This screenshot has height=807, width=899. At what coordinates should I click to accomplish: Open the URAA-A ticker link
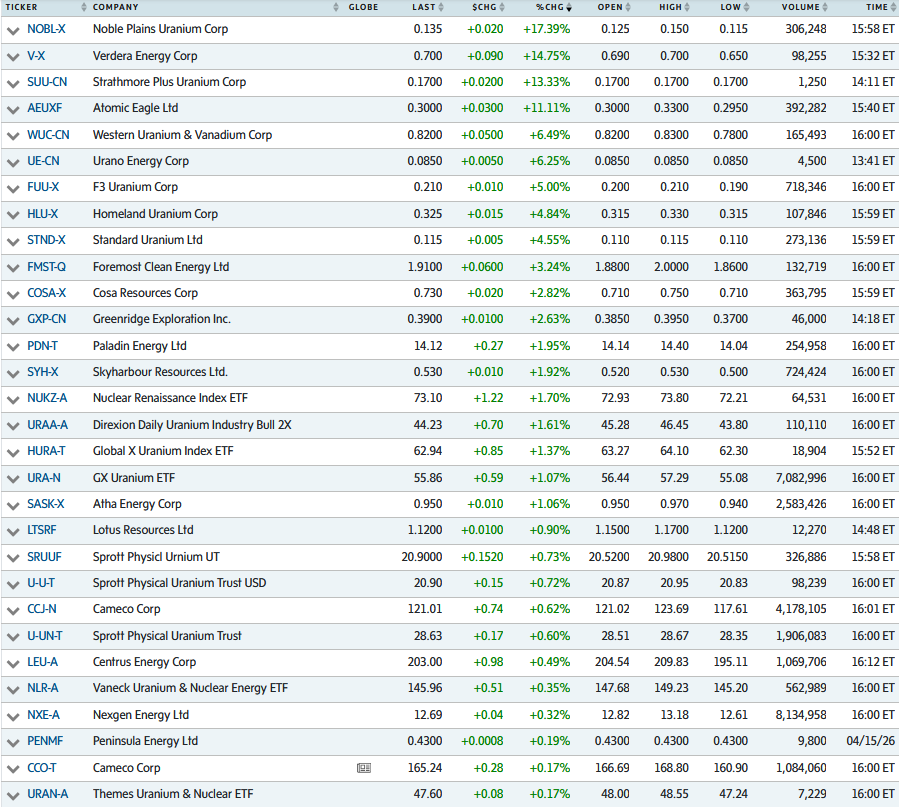[x=47, y=425]
